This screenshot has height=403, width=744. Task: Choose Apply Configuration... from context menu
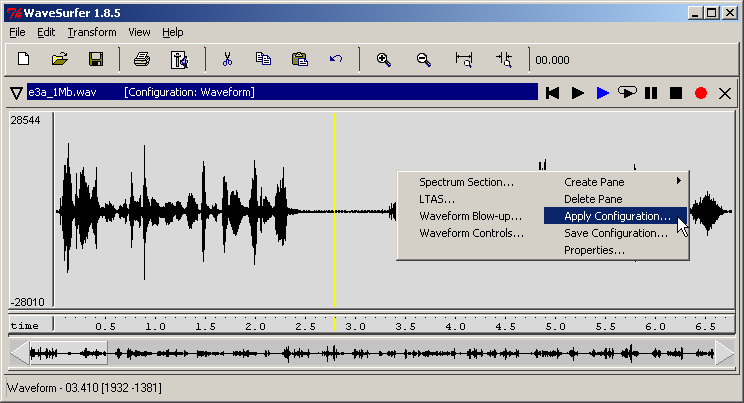pos(615,216)
